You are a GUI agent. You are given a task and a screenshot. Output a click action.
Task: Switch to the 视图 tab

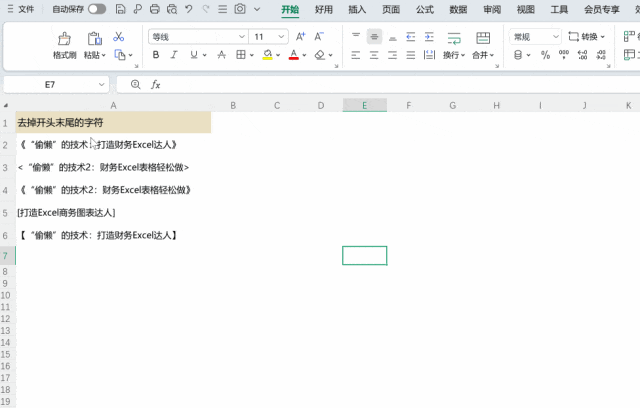(x=525, y=9)
